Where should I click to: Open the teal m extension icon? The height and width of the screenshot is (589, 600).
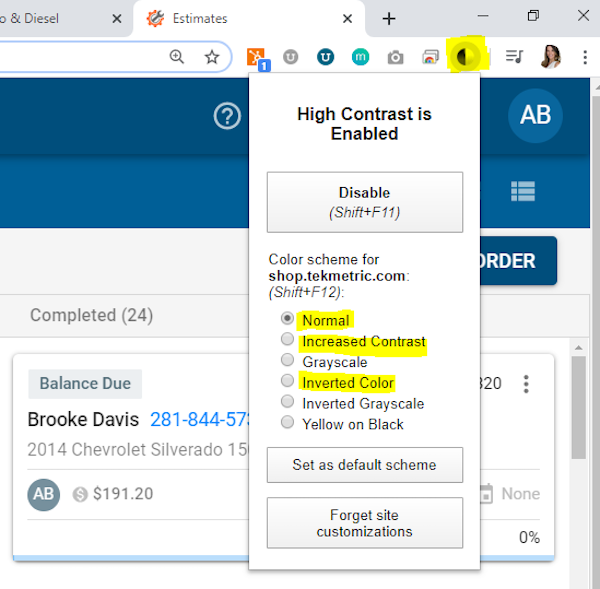[x=360, y=57]
